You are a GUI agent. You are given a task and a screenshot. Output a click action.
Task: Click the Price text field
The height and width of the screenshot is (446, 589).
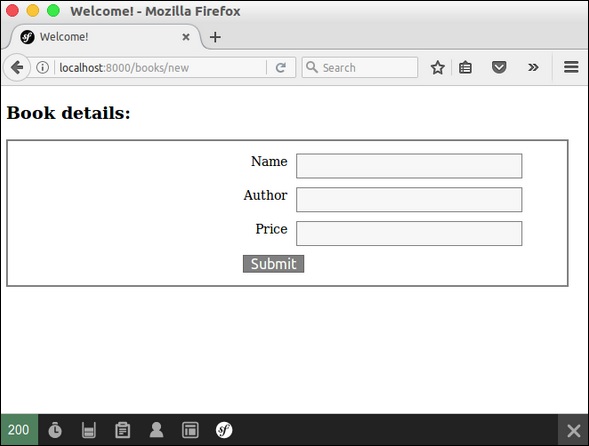(x=409, y=233)
